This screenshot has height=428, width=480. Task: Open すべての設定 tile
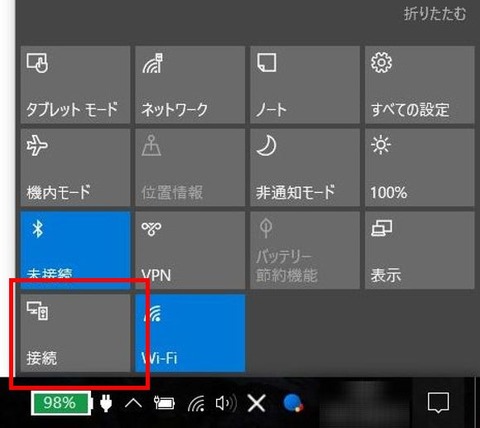coord(420,85)
